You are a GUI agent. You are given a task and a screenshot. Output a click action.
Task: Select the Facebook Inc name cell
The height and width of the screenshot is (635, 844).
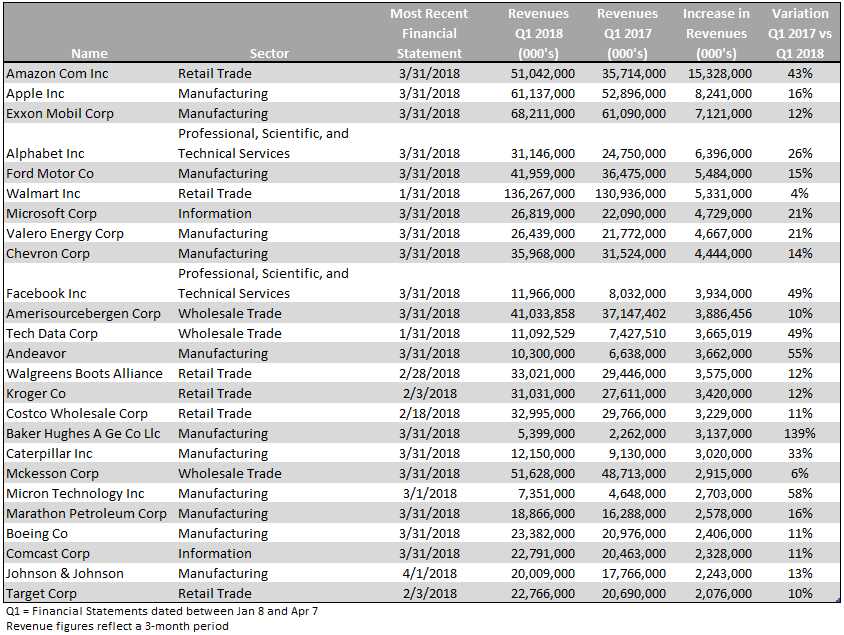point(46,293)
